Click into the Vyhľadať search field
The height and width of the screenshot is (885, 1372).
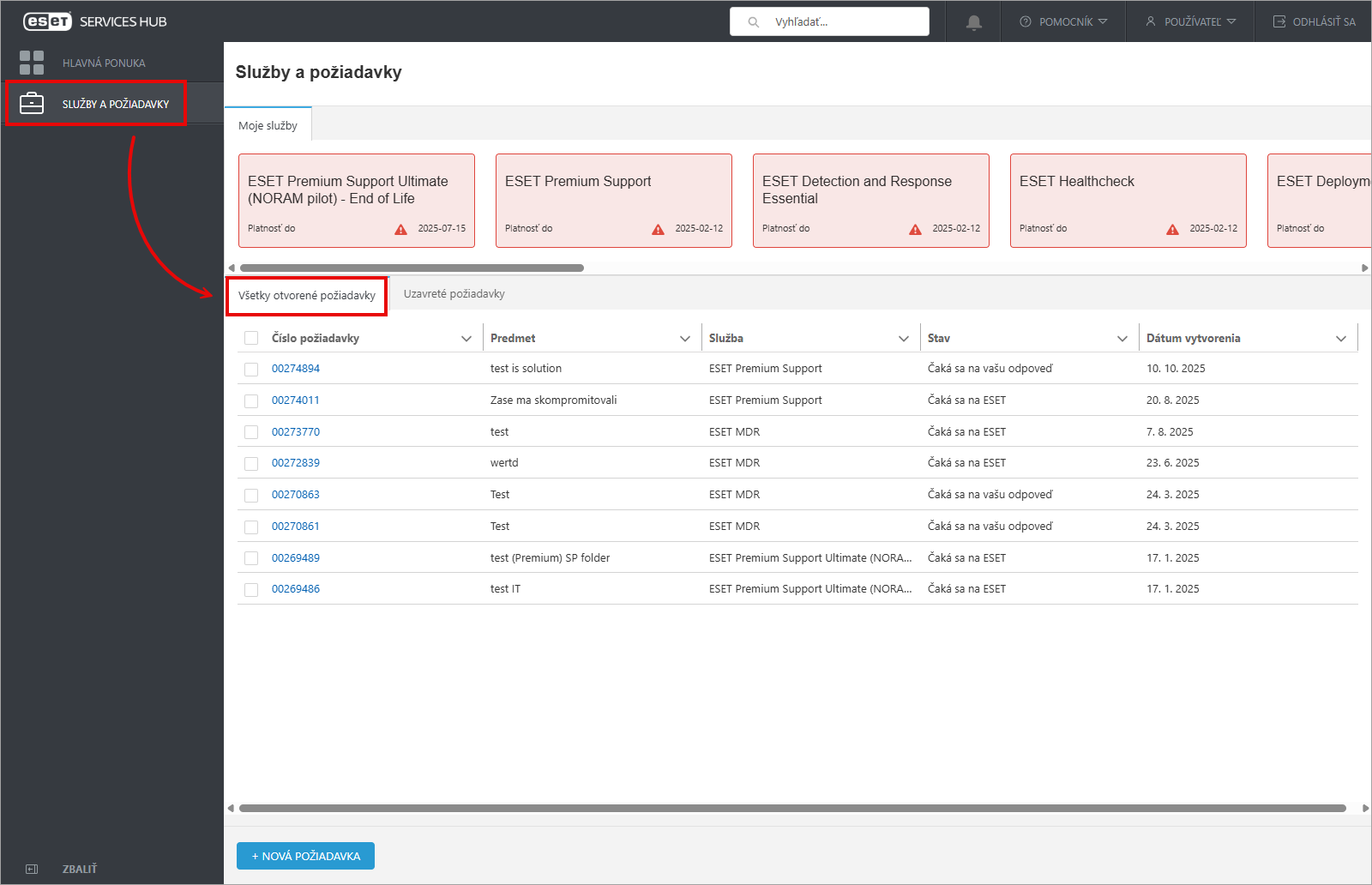coord(829,21)
